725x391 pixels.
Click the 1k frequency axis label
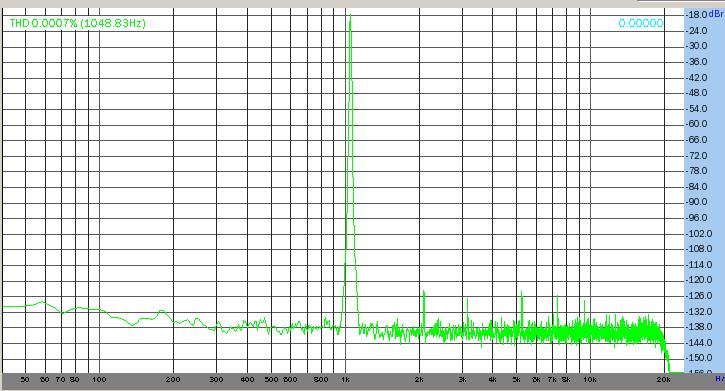click(x=345, y=379)
